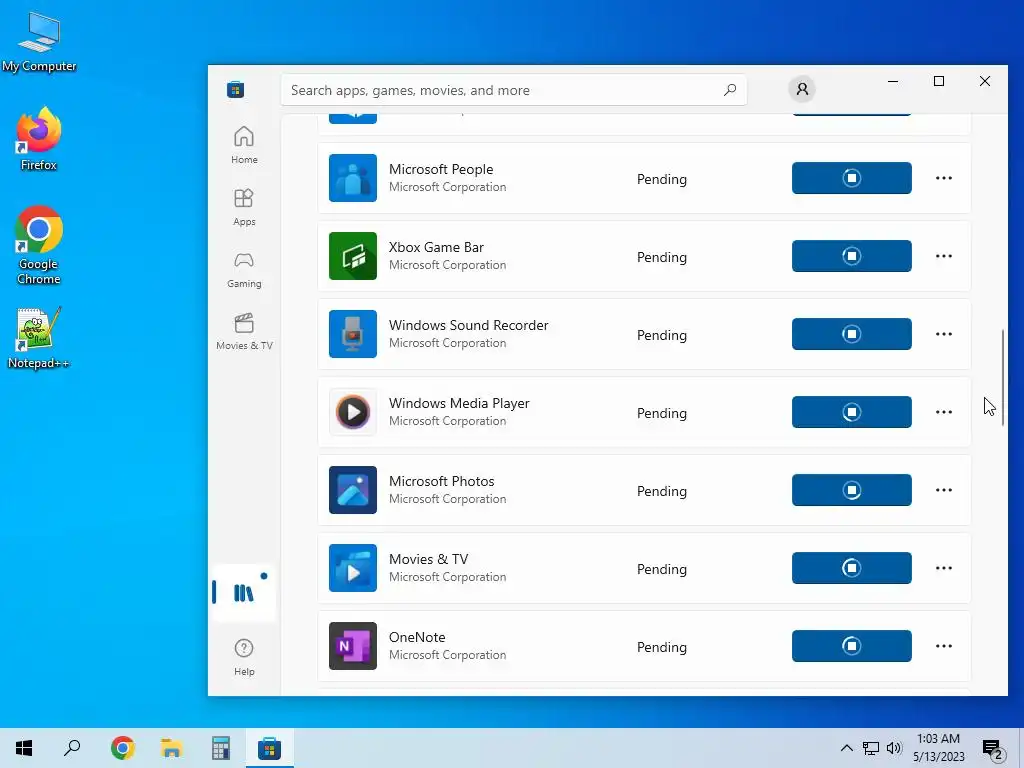Stop the Microsoft Photos pending update

tap(852, 490)
